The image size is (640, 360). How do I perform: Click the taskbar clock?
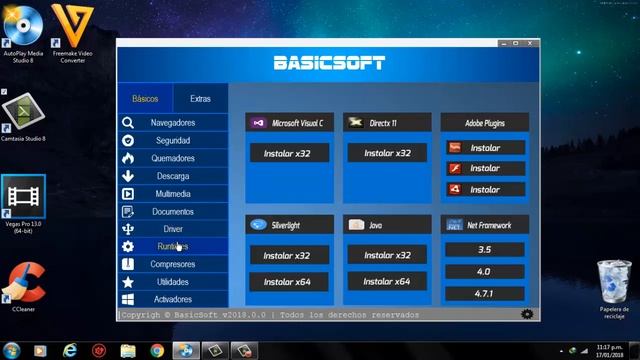pos(609,351)
